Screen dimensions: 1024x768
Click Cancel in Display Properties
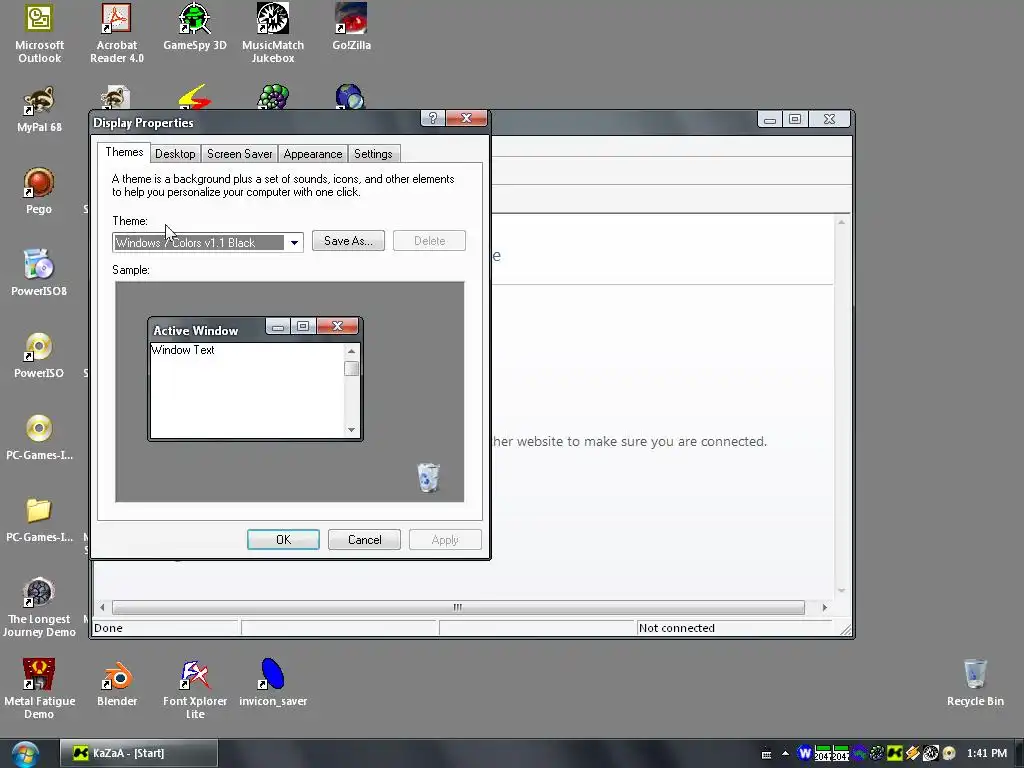pyautogui.click(x=364, y=540)
